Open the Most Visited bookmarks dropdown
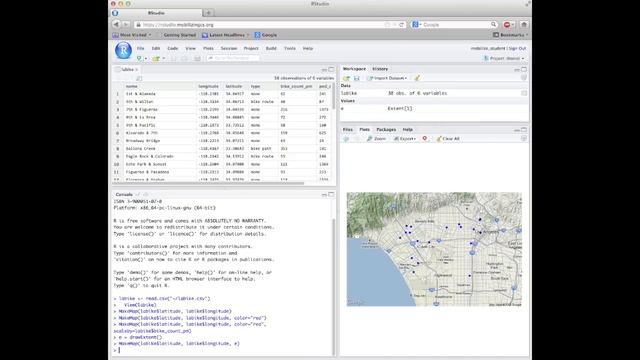 pyautogui.click(x=132, y=35)
